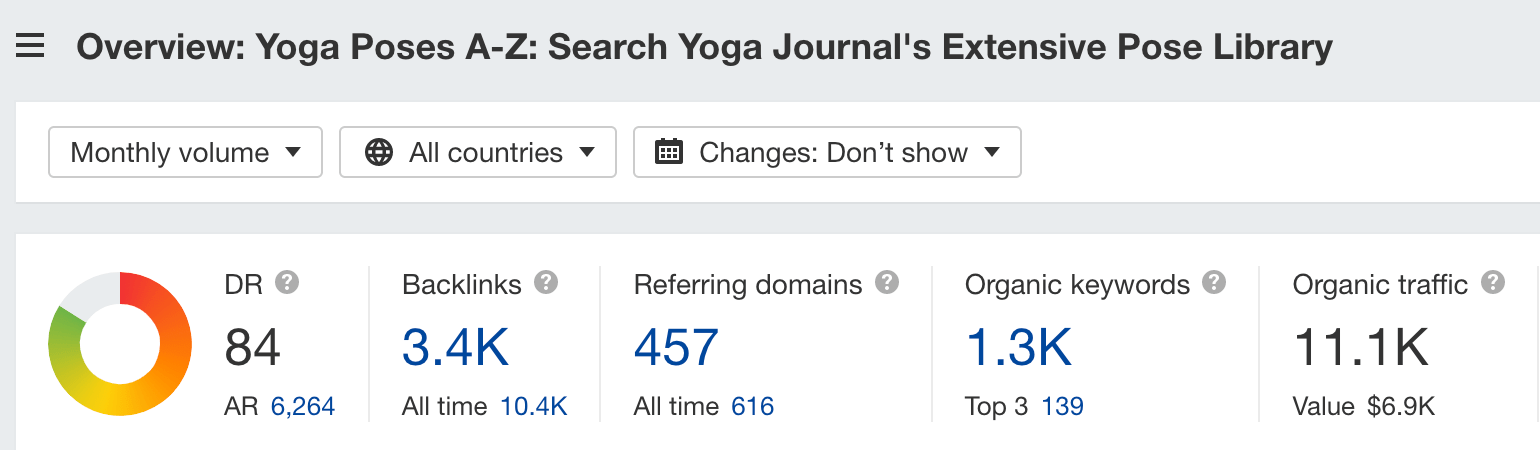The height and width of the screenshot is (450, 1540).
Task: Click the DR help question-mark icon
Action: point(287,283)
